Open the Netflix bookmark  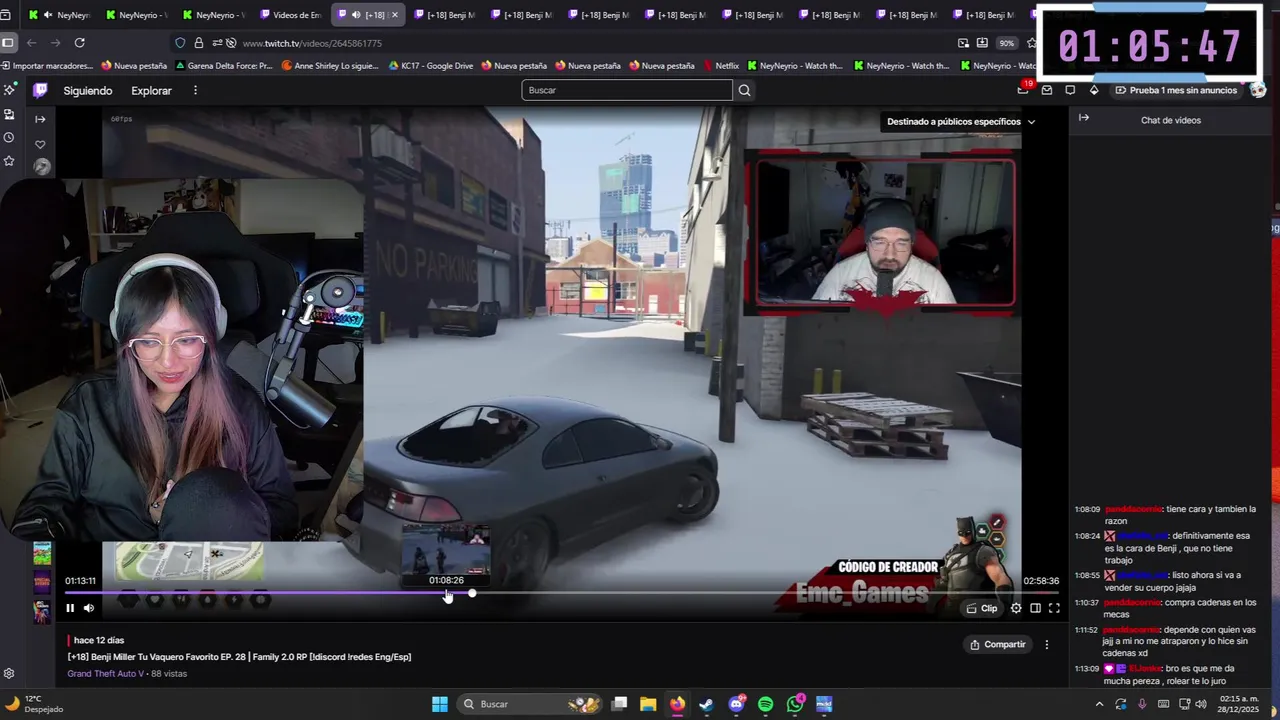tap(720, 66)
